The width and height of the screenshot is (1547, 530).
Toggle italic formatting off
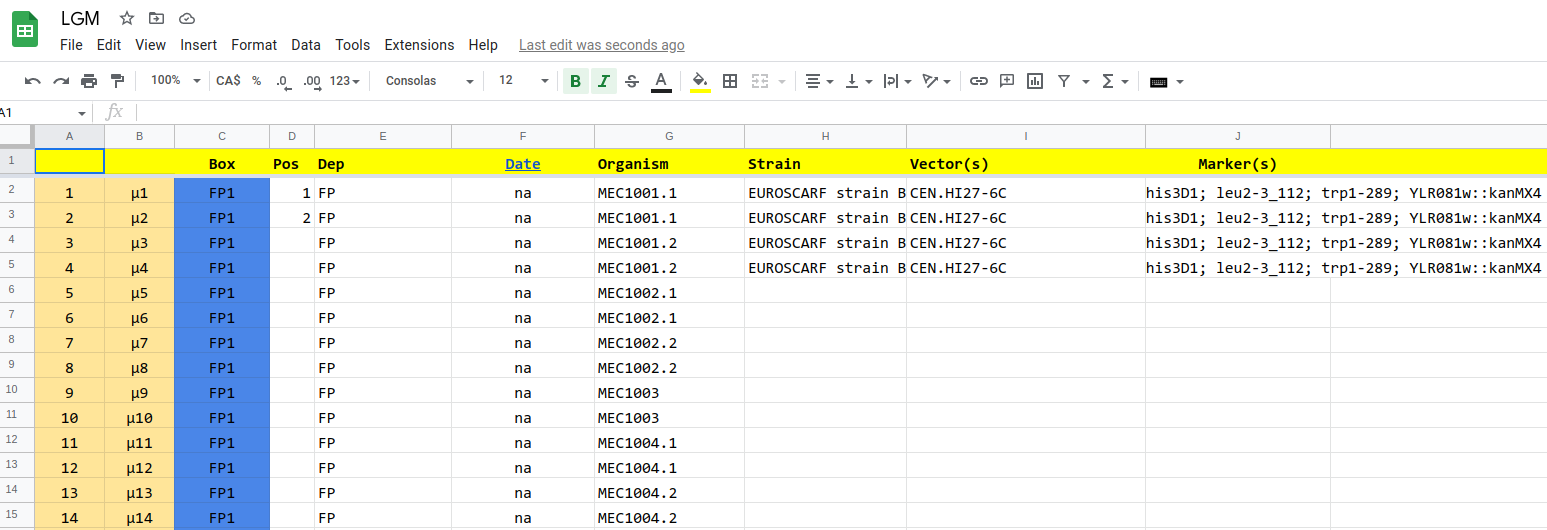[x=603, y=81]
